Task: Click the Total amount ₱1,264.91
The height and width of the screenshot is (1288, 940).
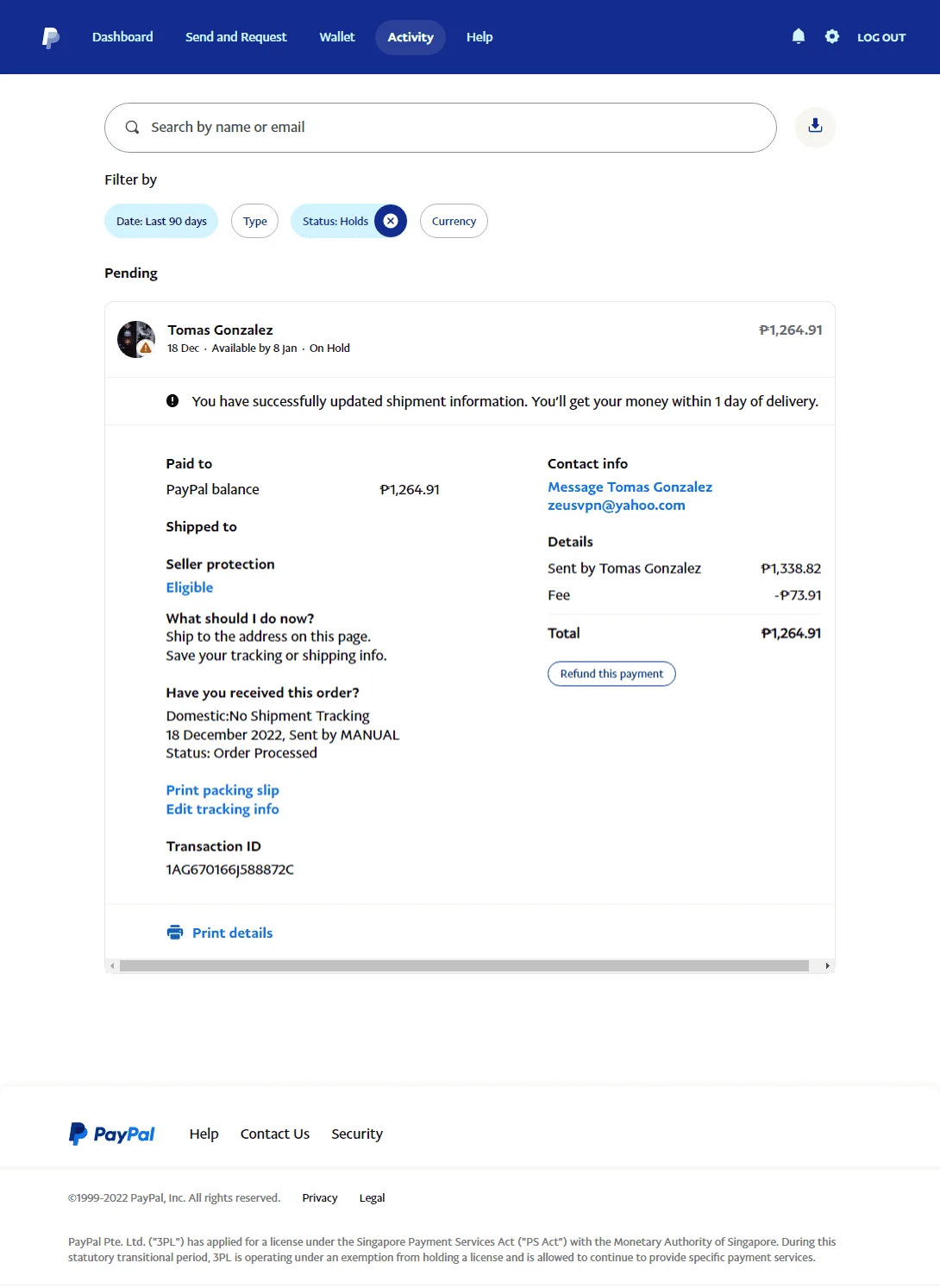Action: point(791,632)
